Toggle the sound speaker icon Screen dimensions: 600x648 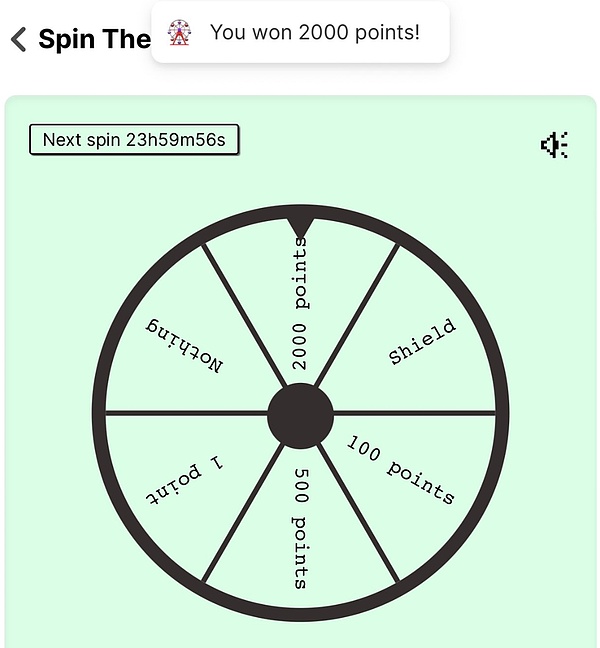coord(554,146)
